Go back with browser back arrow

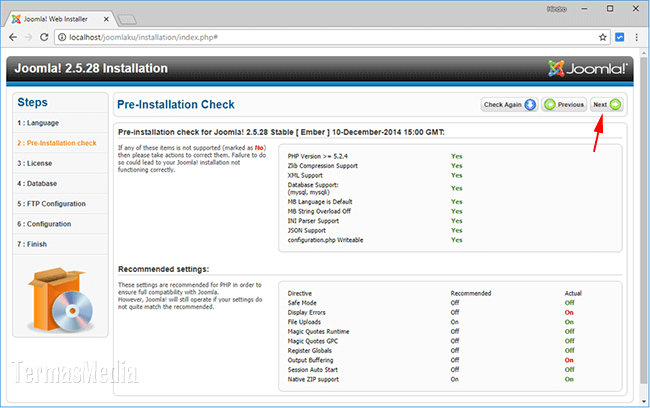(x=13, y=37)
